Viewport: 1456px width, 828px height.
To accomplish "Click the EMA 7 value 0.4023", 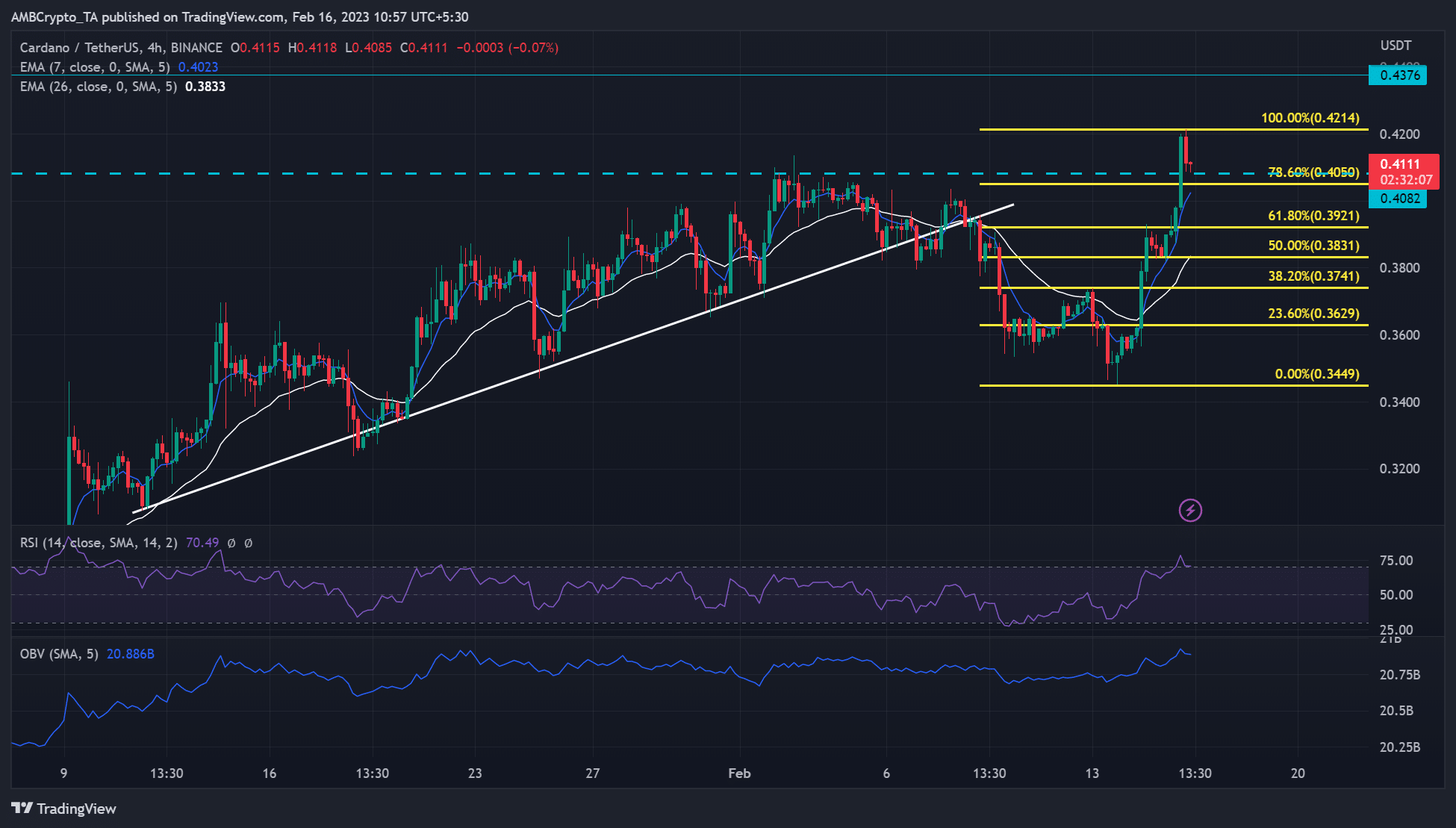I will click(198, 67).
